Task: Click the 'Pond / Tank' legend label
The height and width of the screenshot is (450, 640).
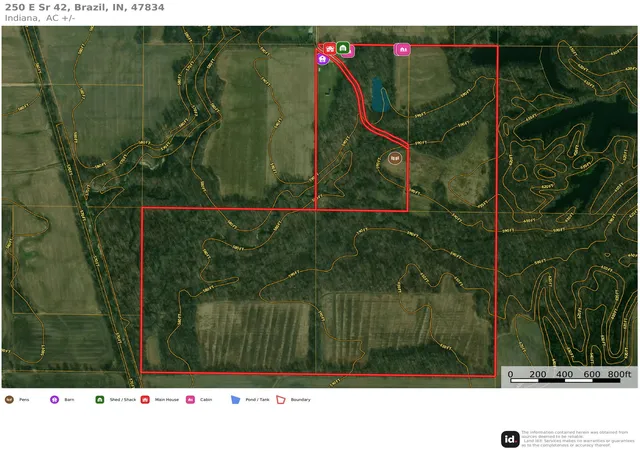Action: (x=257, y=400)
